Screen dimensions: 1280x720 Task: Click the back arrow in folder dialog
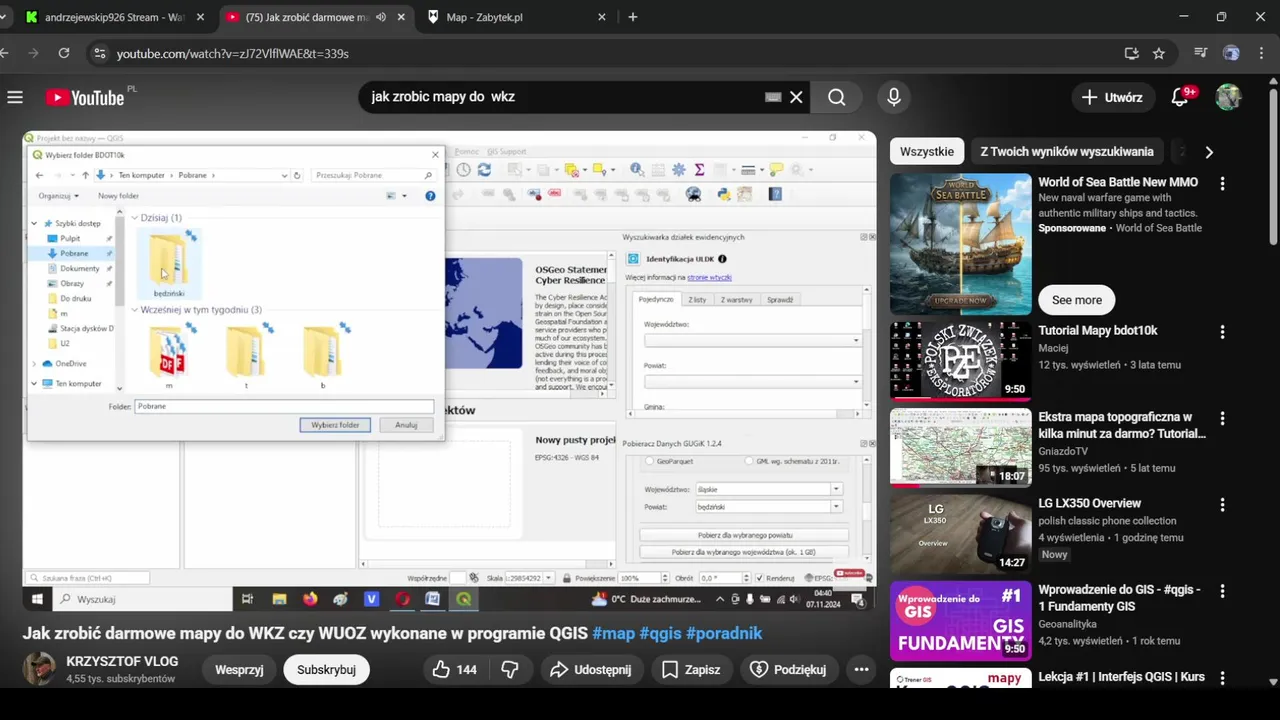click(x=40, y=175)
